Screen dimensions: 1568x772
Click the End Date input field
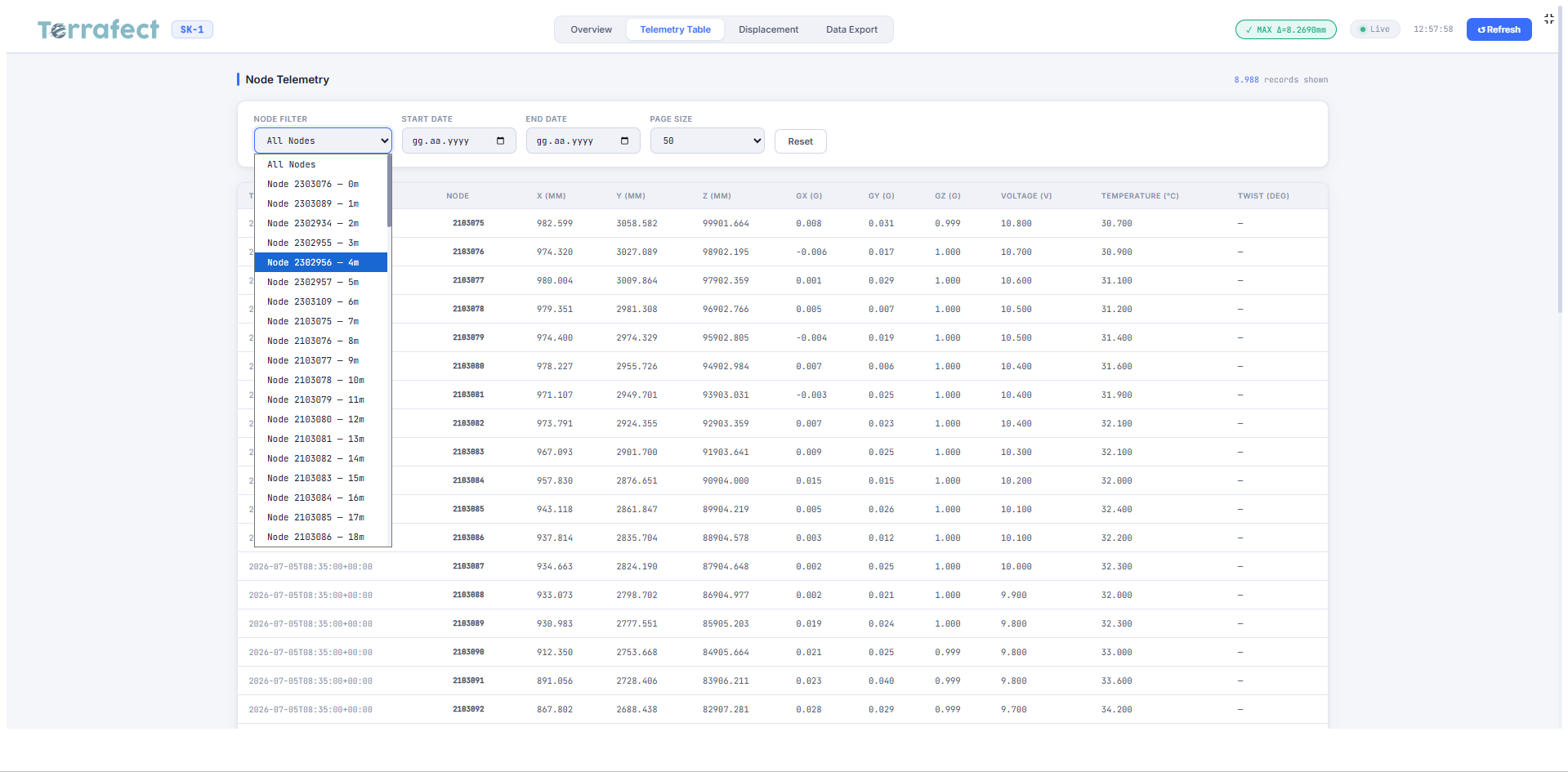click(x=583, y=141)
